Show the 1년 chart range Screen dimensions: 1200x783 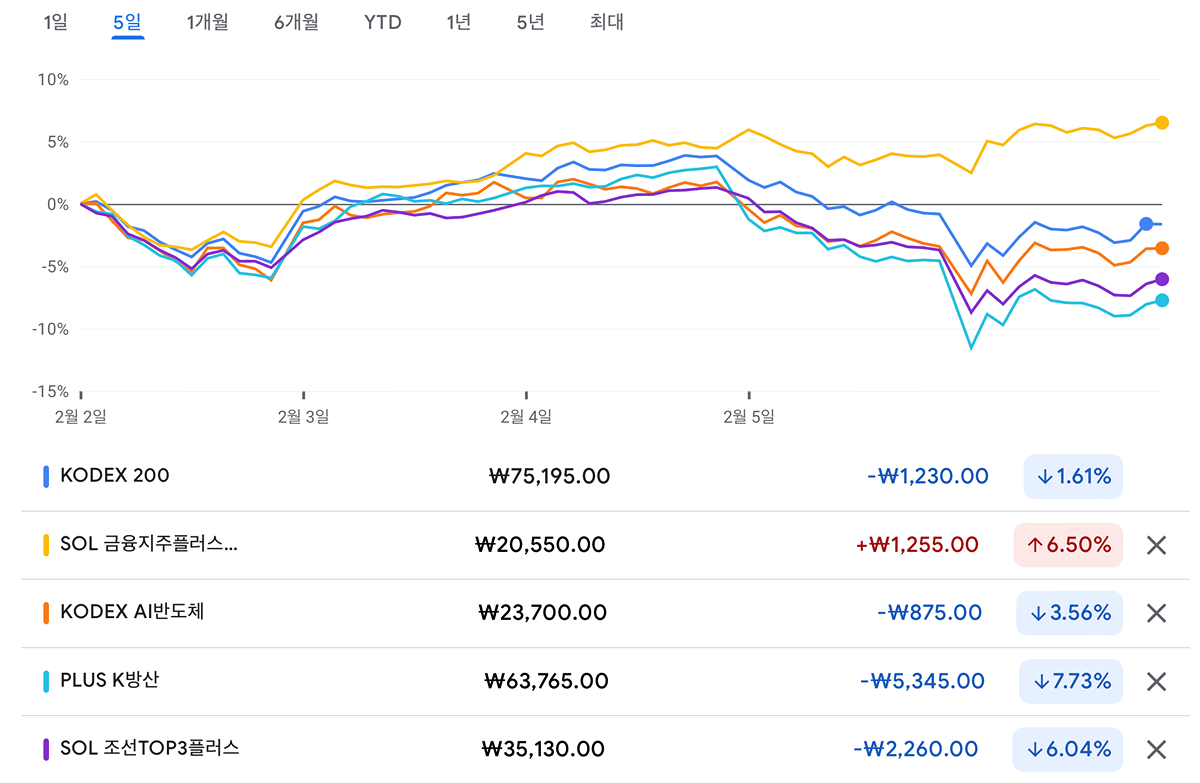(459, 22)
